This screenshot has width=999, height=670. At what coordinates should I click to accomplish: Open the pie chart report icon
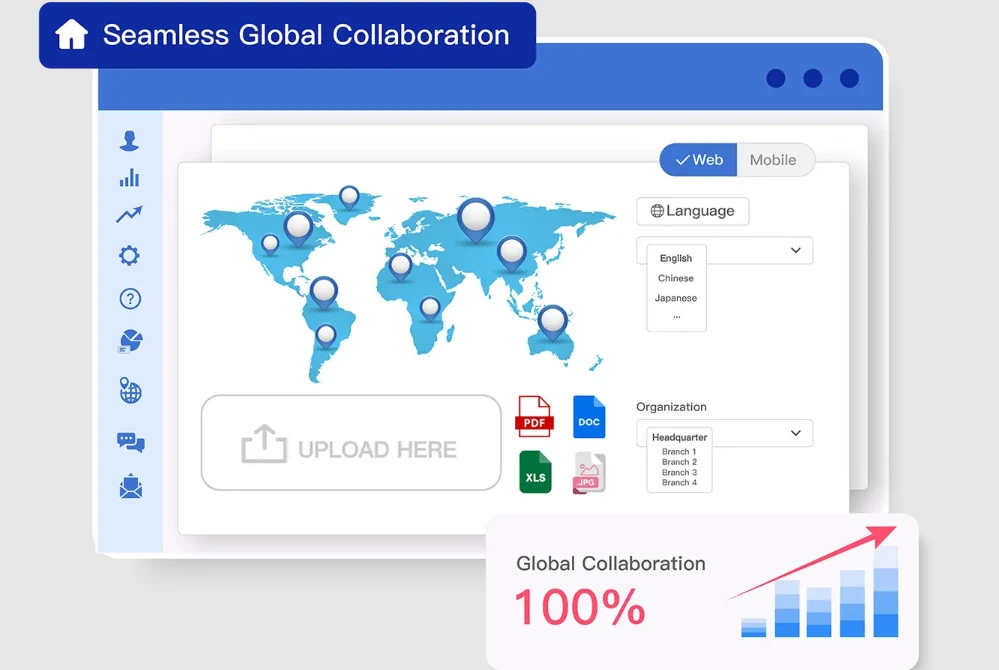click(x=130, y=341)
